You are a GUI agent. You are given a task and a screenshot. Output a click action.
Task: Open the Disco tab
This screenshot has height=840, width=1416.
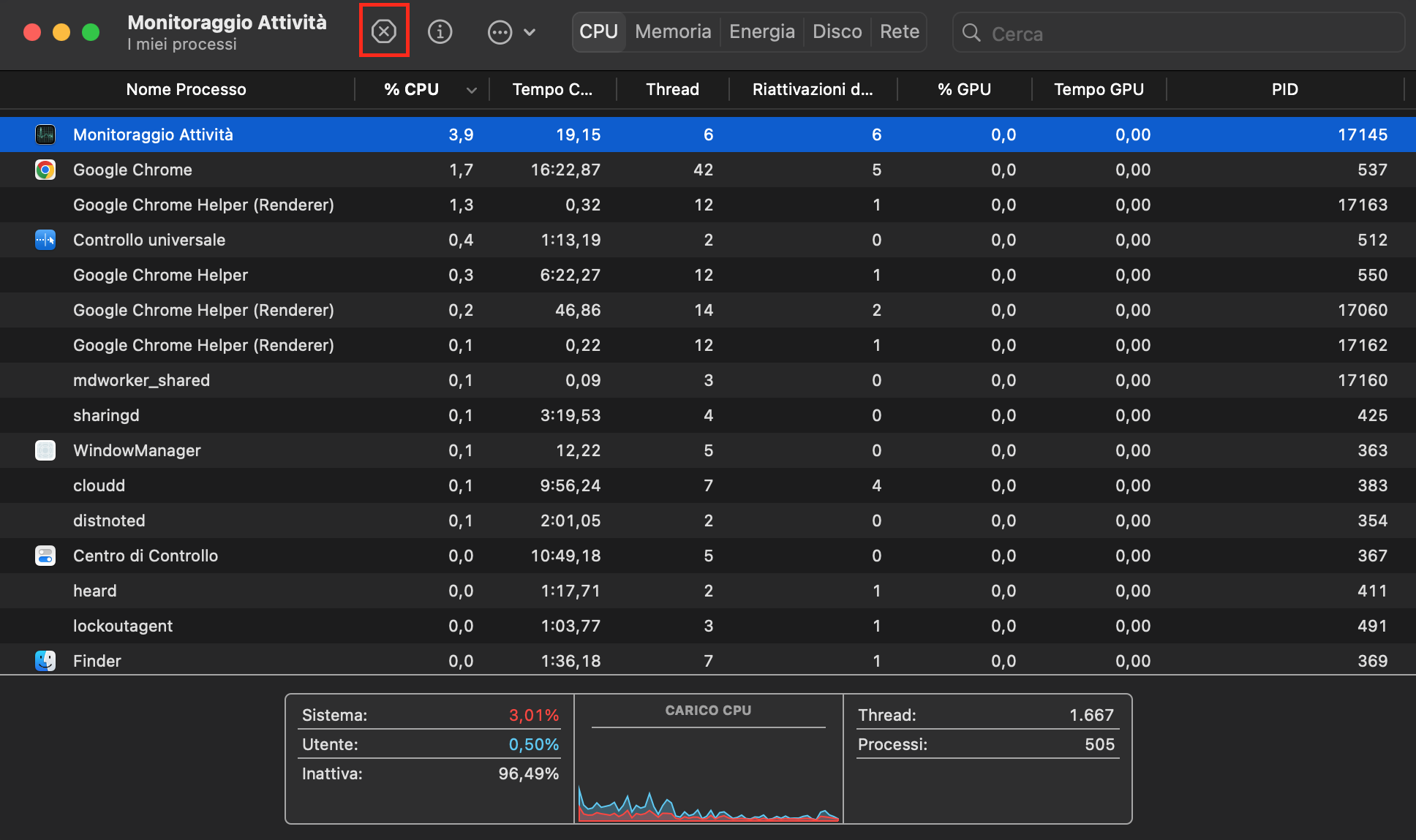(x=837, y=31)
